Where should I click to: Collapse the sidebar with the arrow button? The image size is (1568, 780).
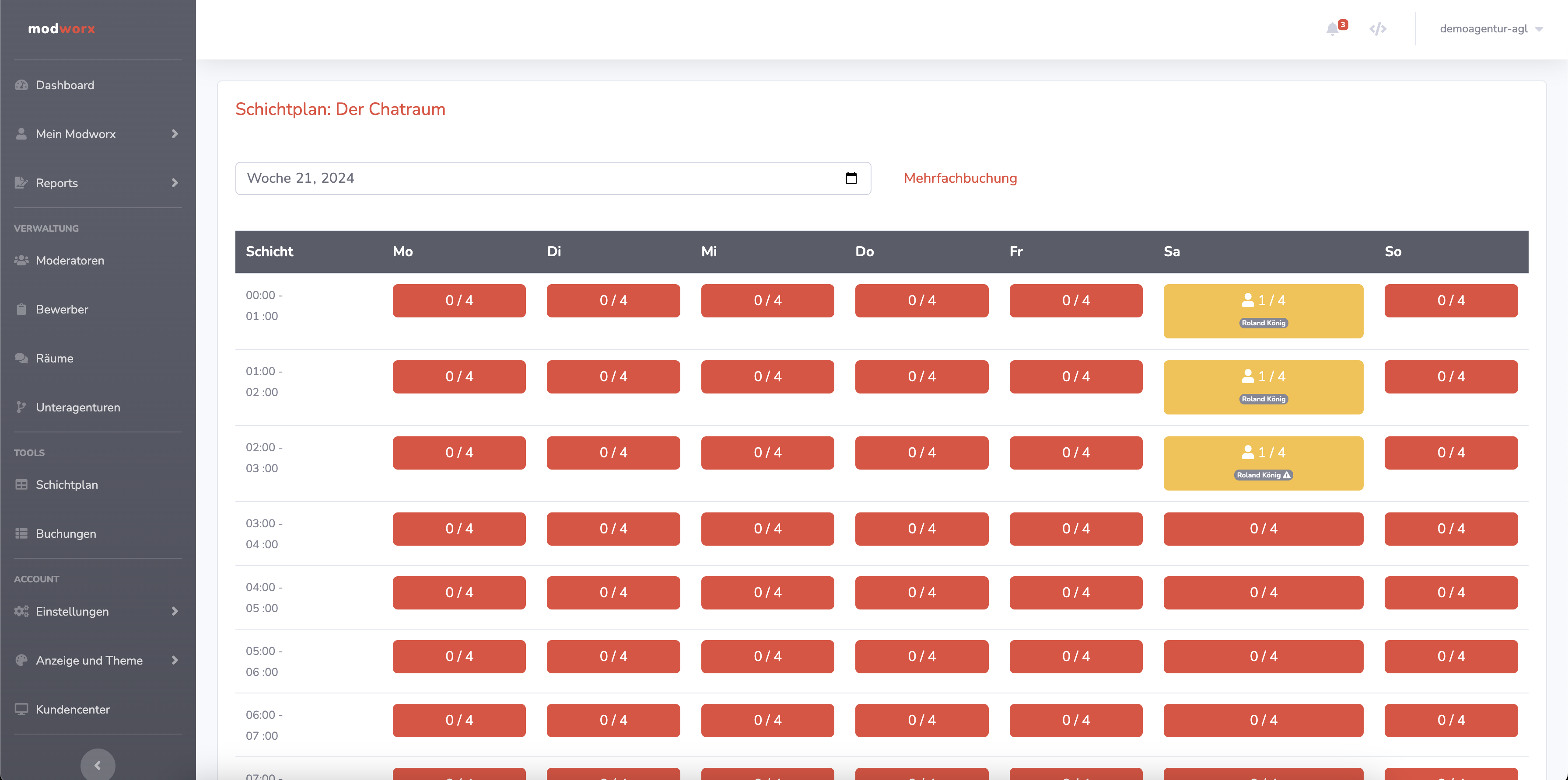tap(98, 765)
